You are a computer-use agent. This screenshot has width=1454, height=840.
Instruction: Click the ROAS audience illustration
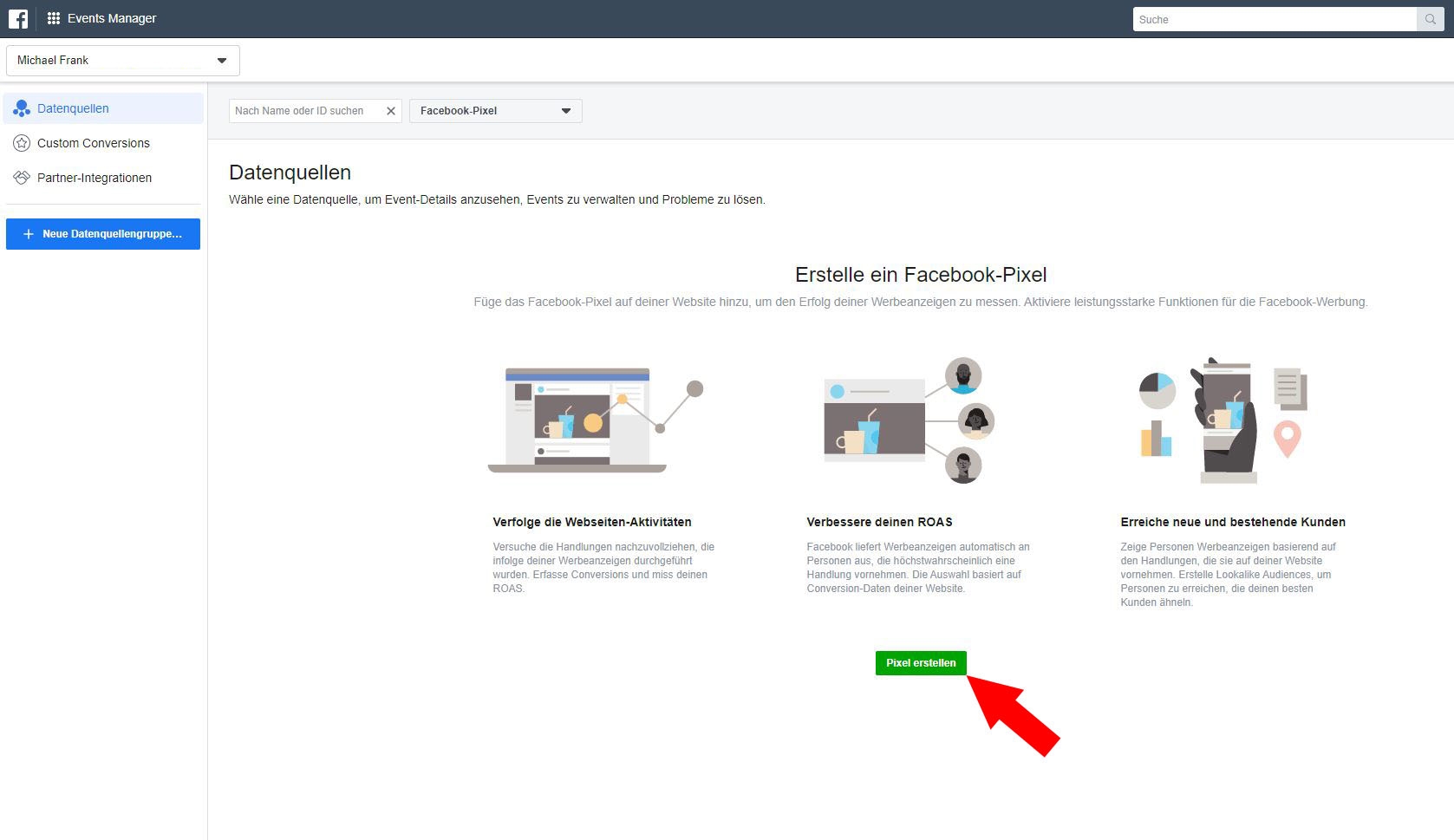909,420
